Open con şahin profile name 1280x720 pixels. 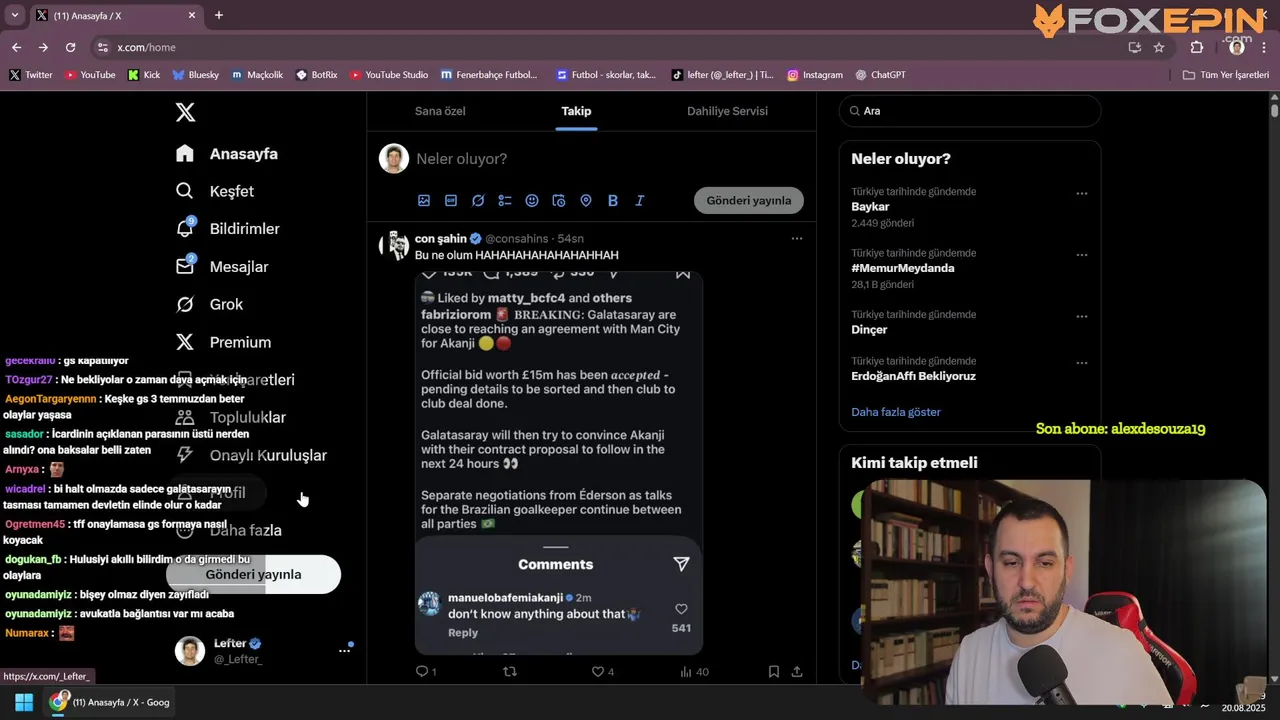tap(441, 238)
